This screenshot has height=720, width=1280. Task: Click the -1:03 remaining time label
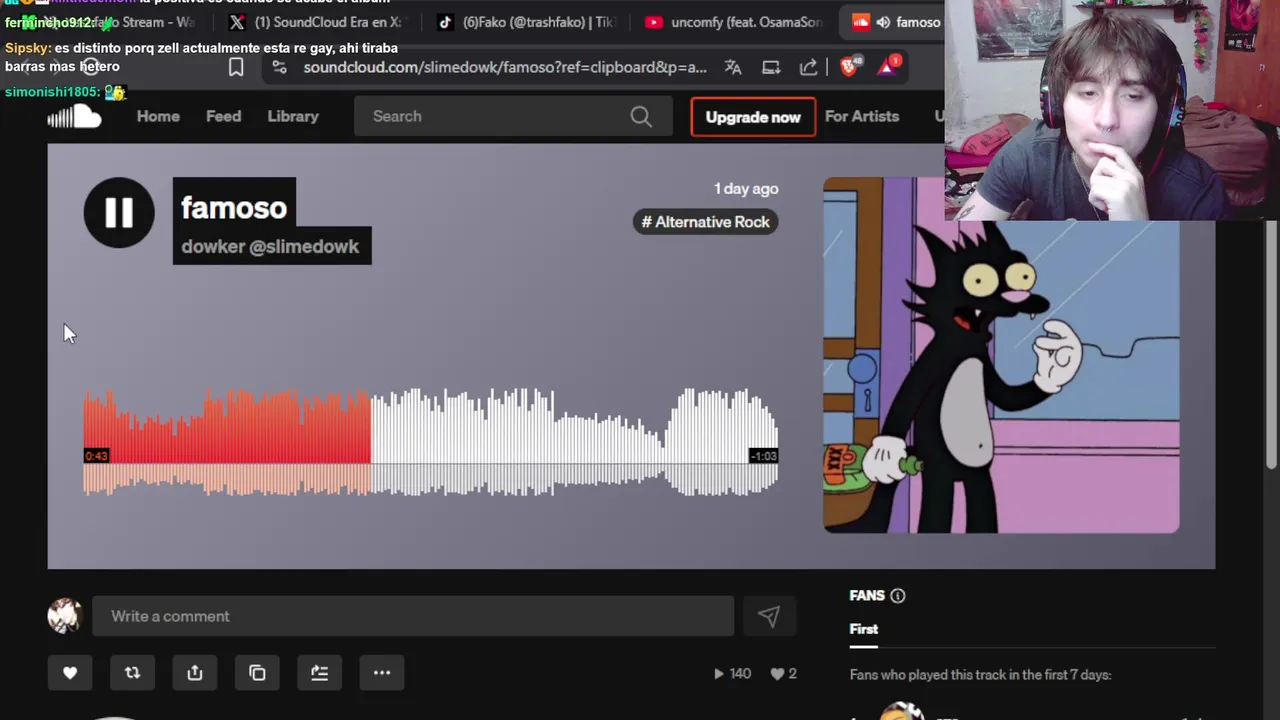[764, 456]
